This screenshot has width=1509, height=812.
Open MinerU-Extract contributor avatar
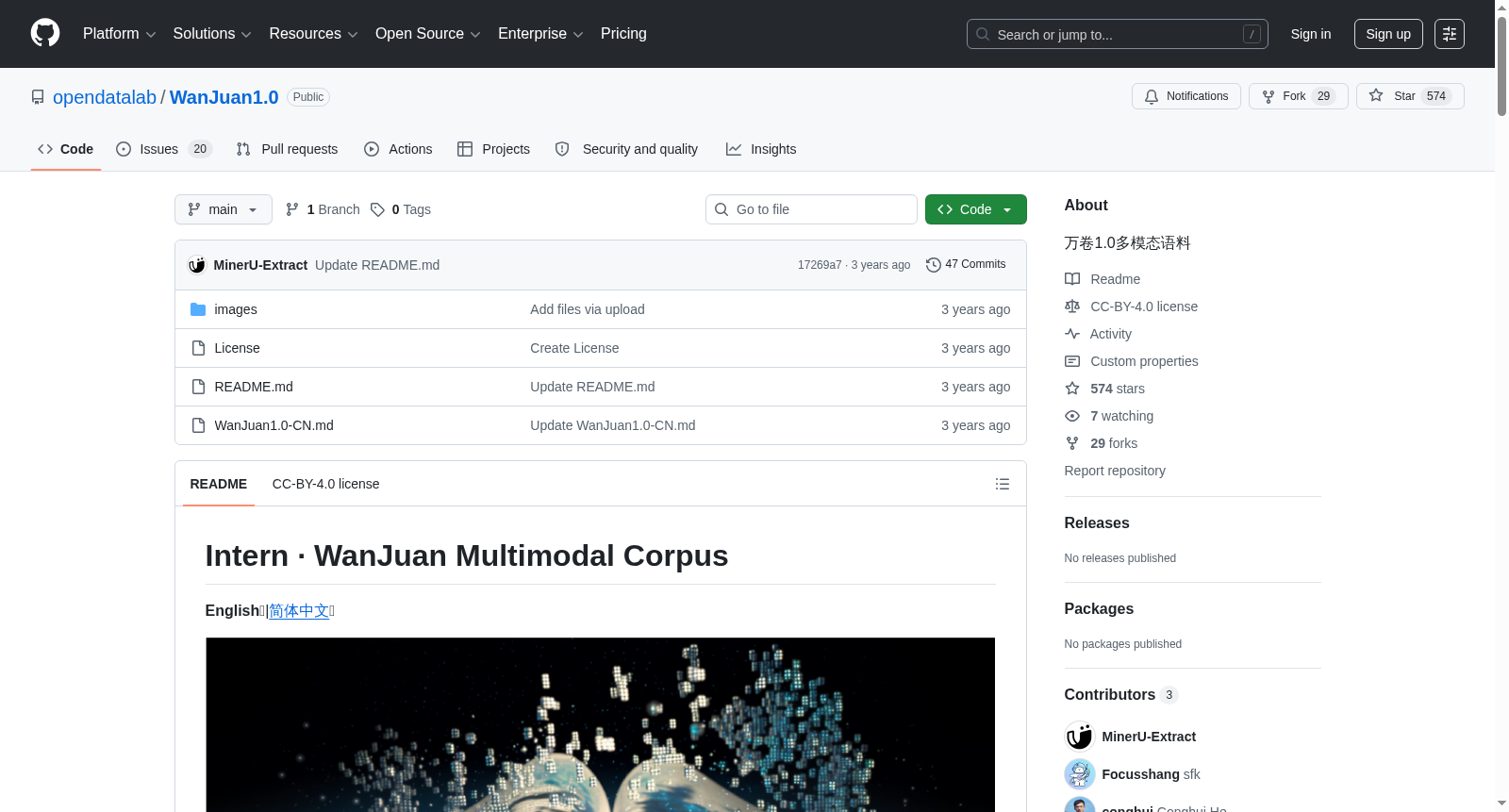1080,737
